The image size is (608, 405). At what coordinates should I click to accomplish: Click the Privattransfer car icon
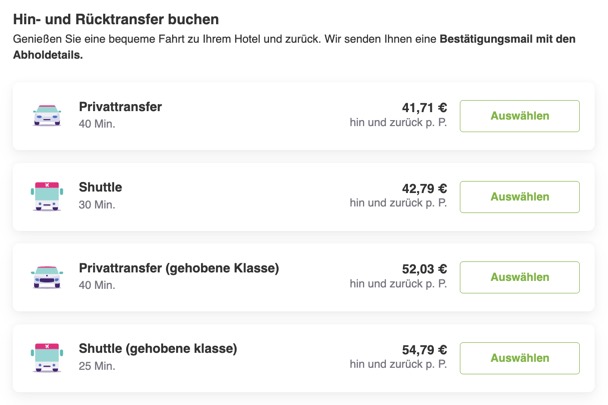[47, 115]
